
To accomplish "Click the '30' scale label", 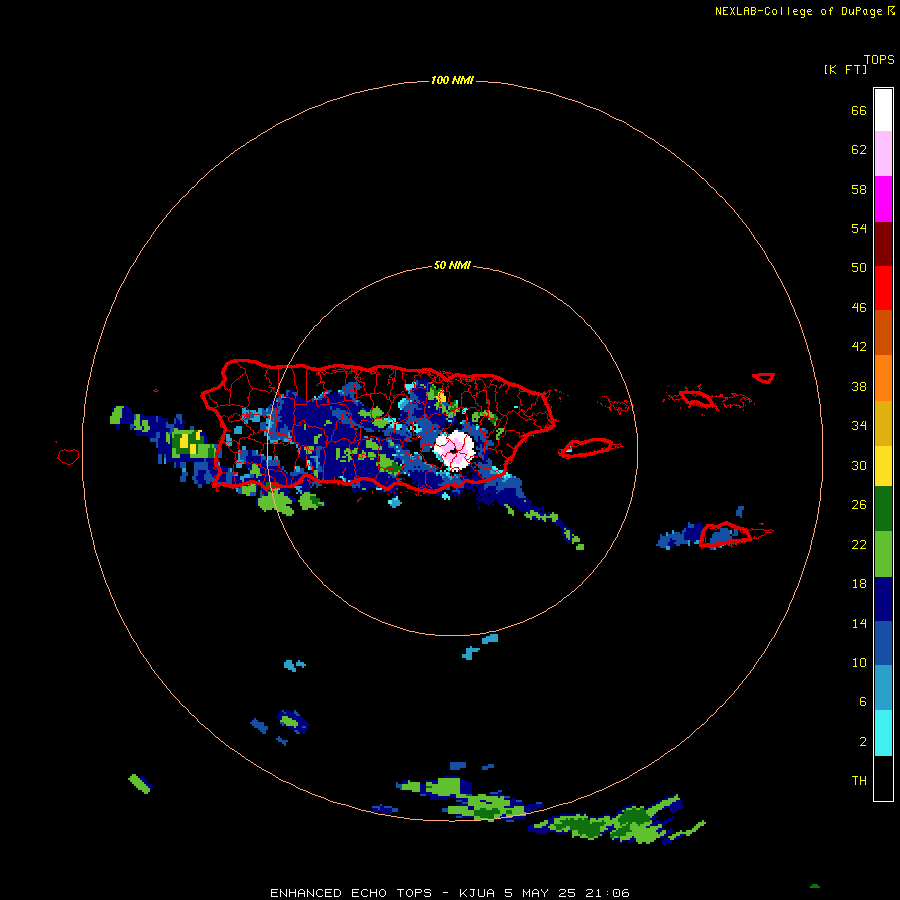I will click(859, 465).
